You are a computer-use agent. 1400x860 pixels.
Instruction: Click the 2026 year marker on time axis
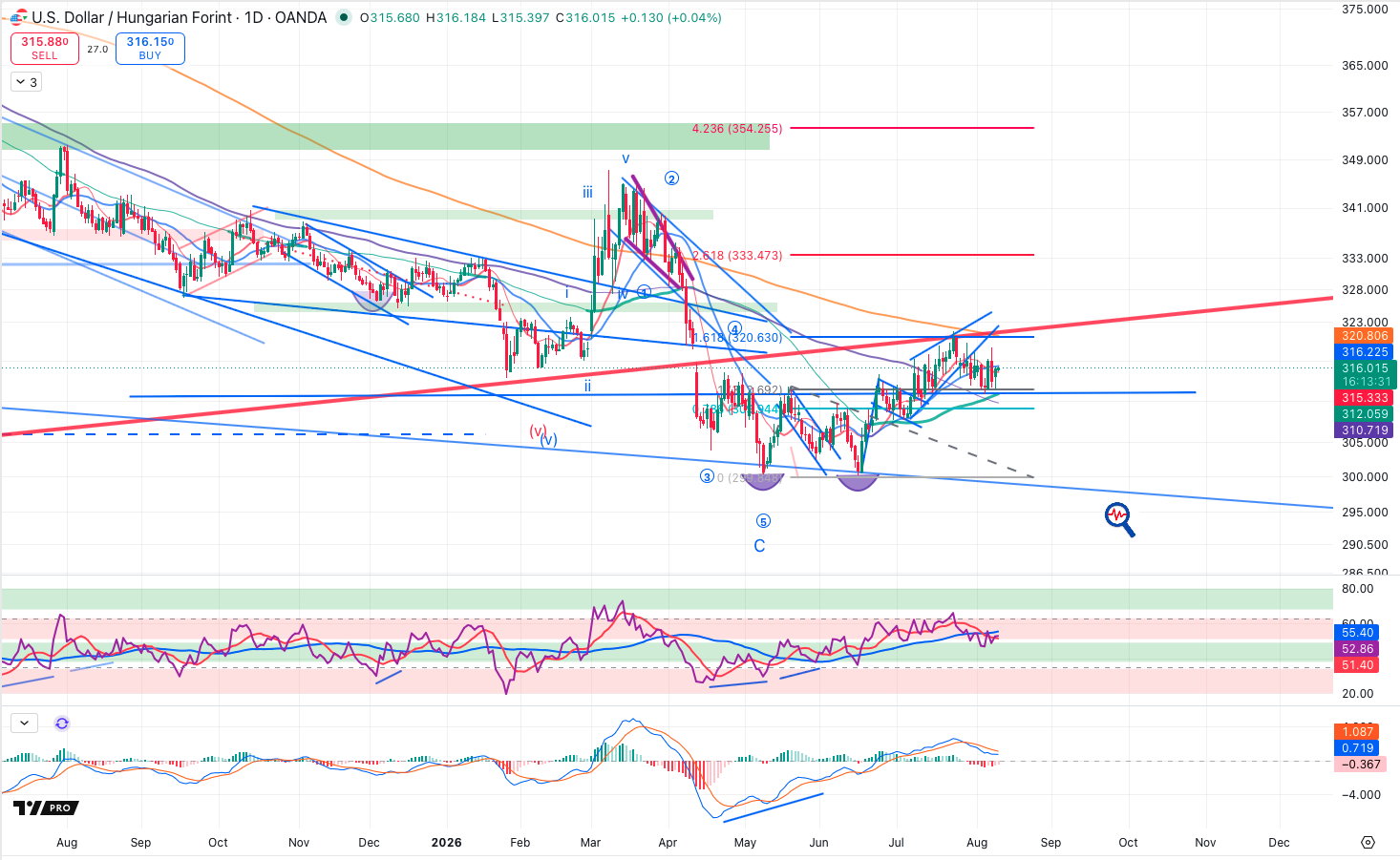click(446, 842)
